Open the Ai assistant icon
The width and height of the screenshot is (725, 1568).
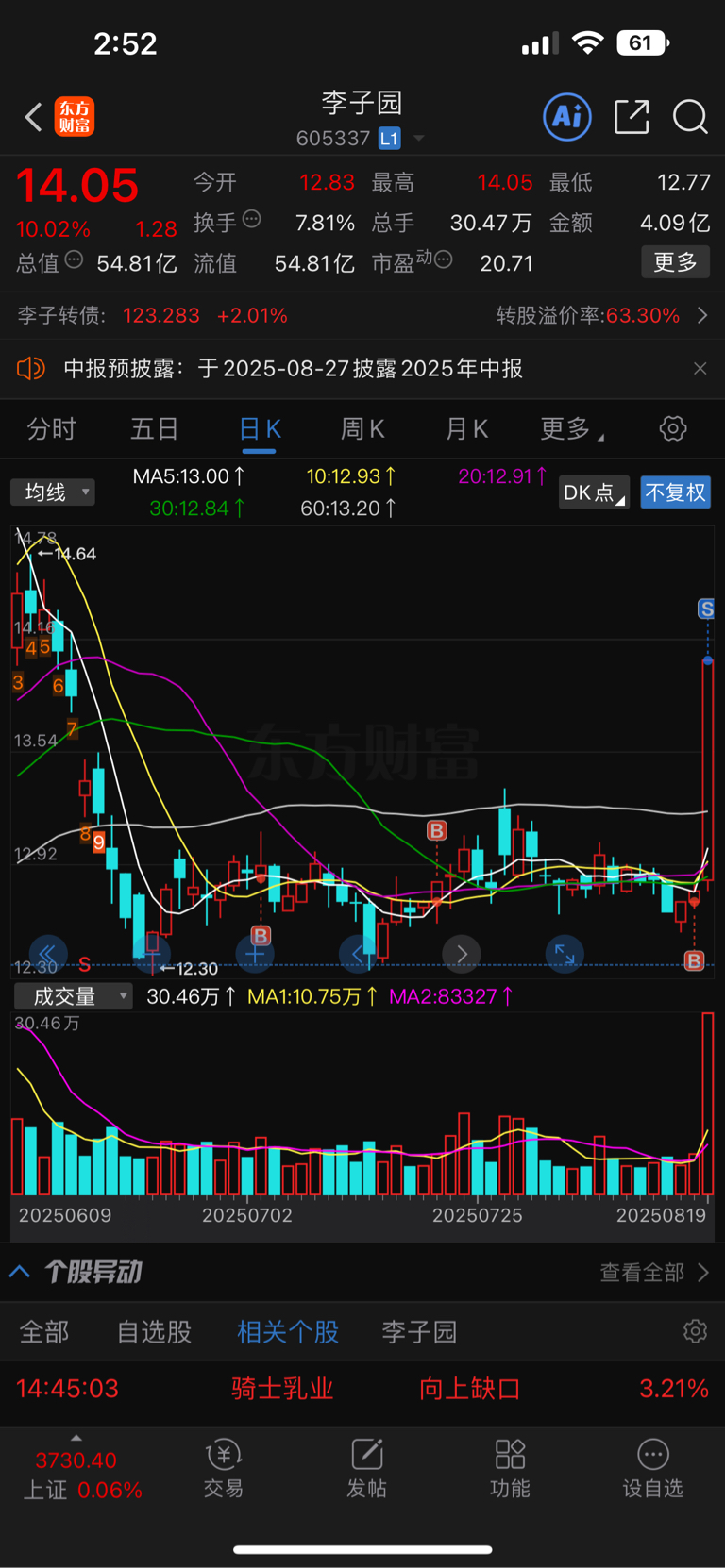click(567, 117)
